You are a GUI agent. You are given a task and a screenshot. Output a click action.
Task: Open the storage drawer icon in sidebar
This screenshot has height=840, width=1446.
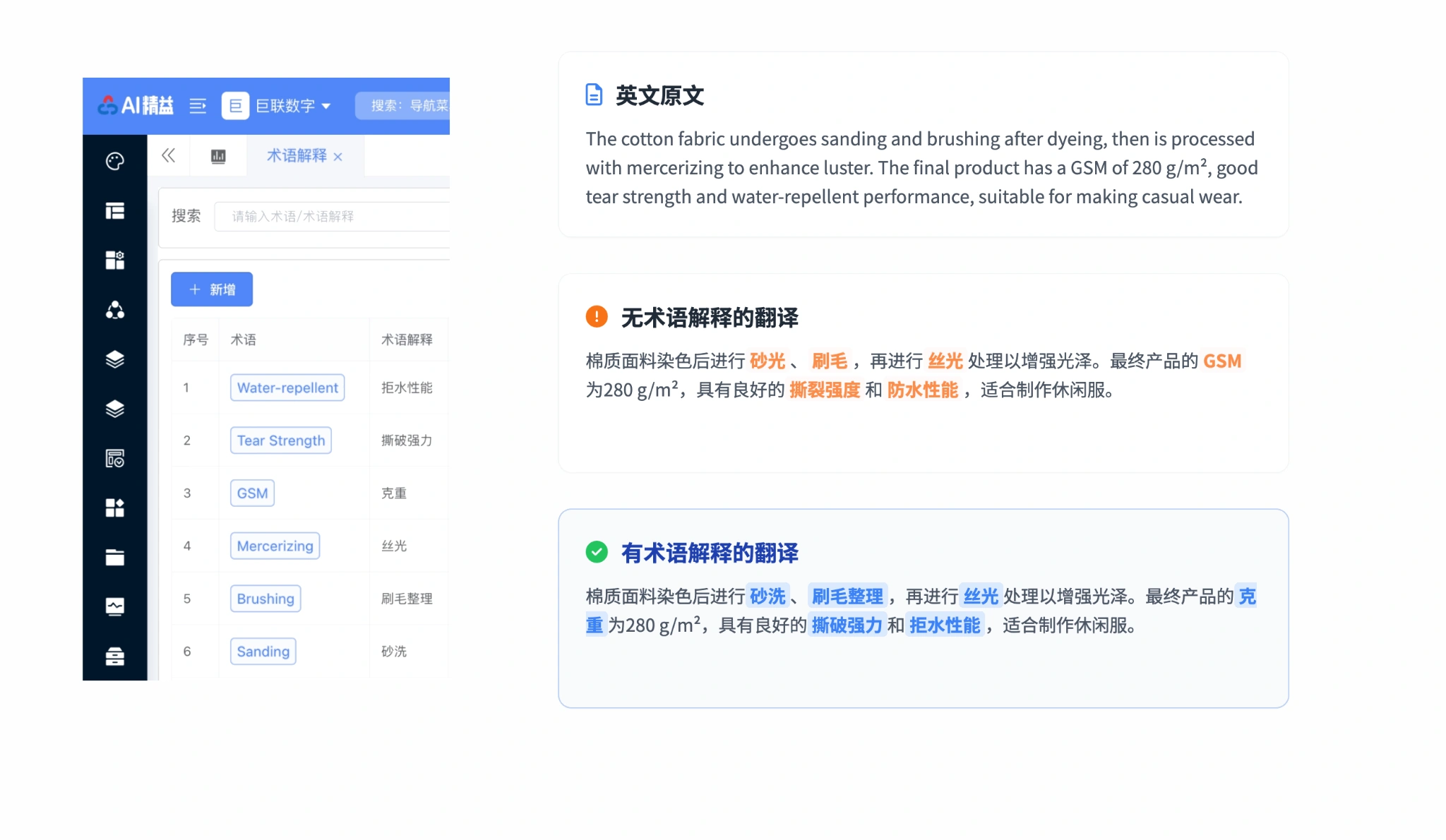tap(115, 656)
